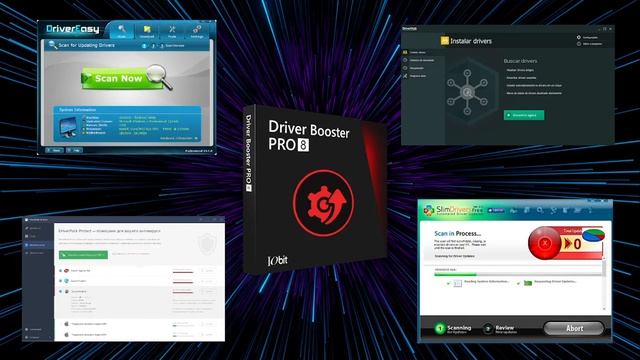Click the DriverEasy logo
This screenshot has width=640, height=360.
(x=73, y=29)
